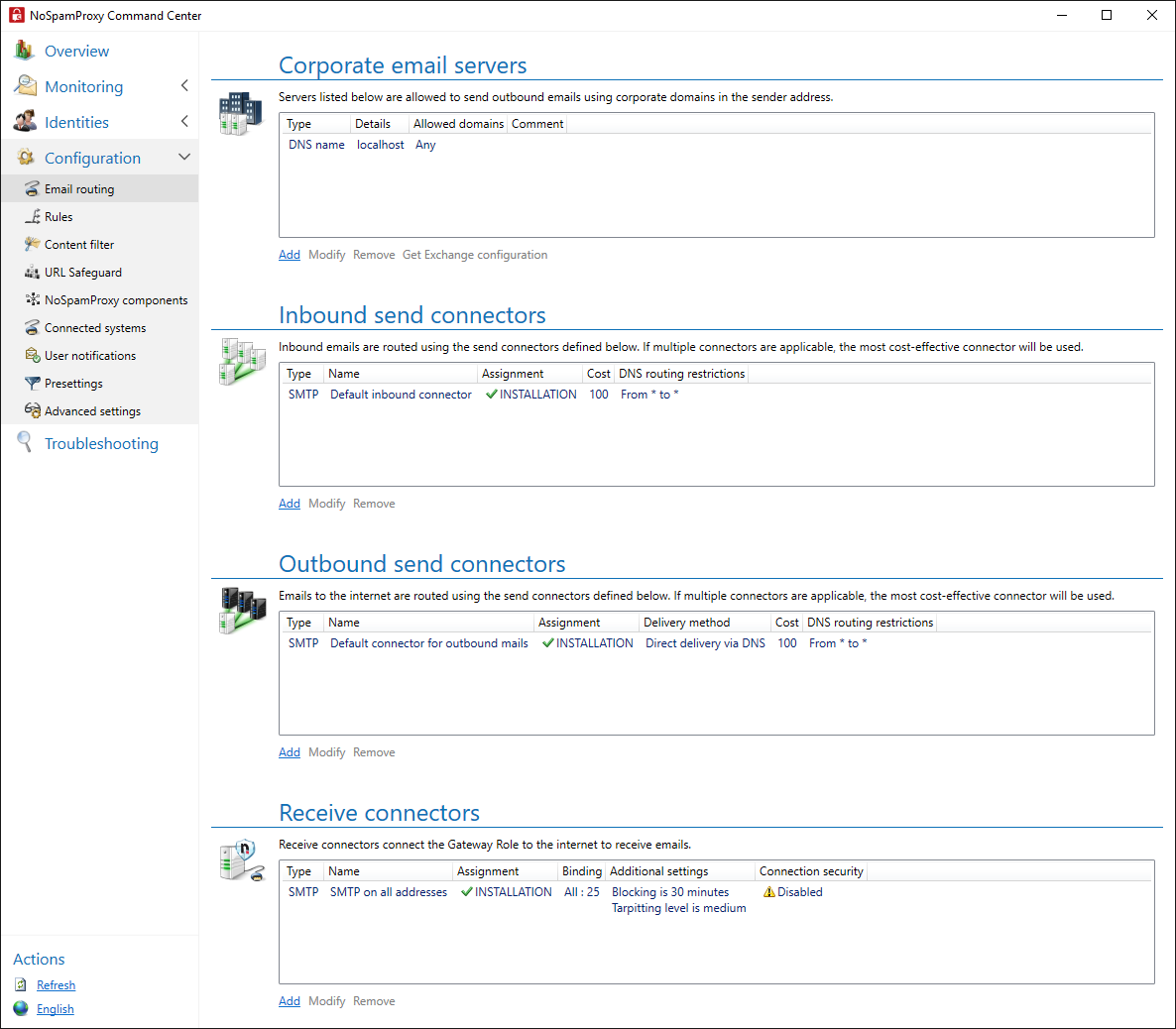Go to Rules configuration page

(59, 217)
